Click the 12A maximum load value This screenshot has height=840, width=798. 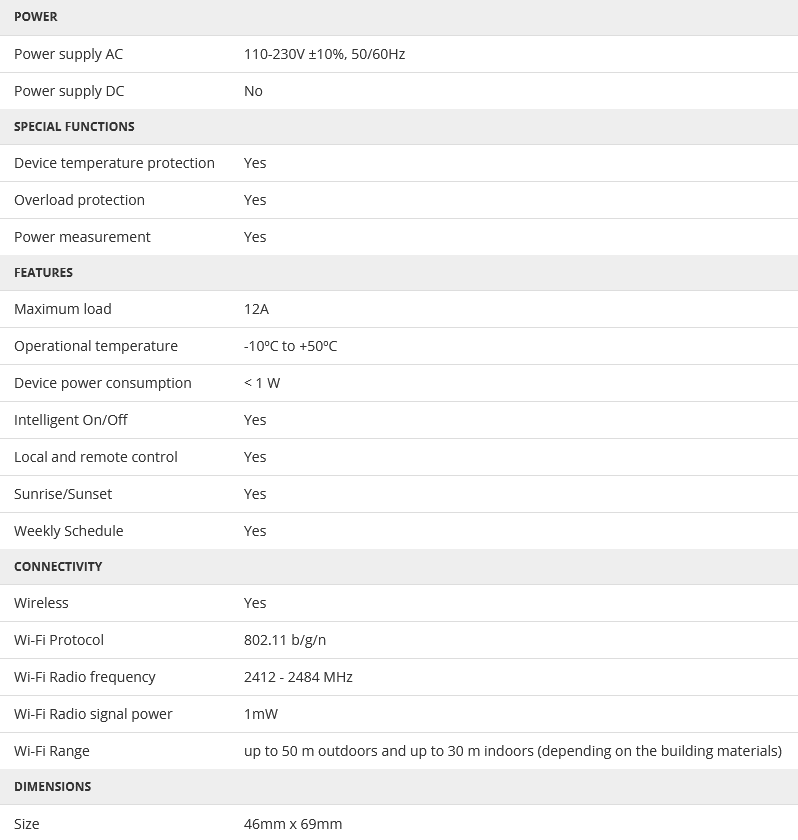tap(256, 309)
